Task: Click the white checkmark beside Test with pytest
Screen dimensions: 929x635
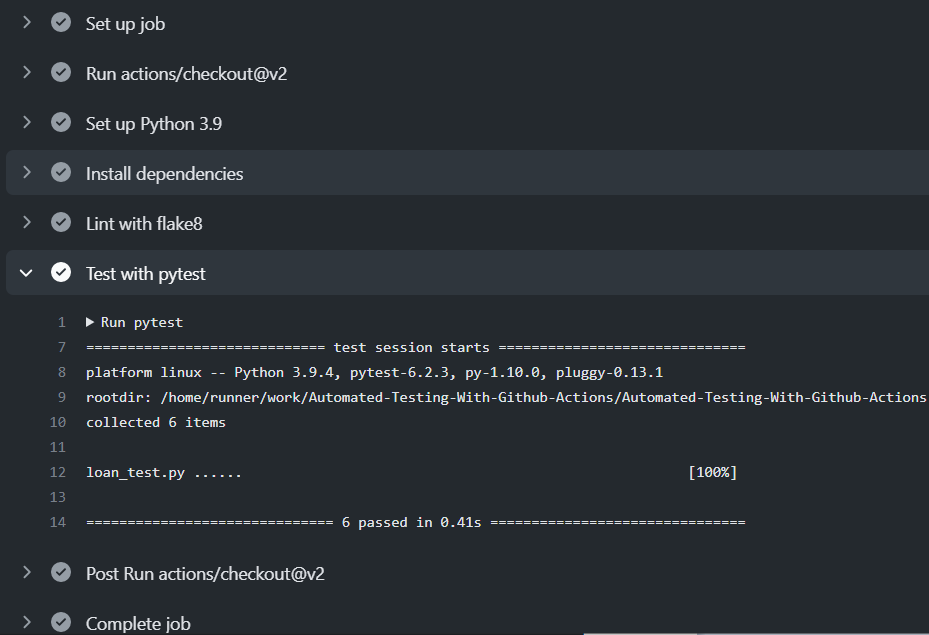Action: (x=61, y=273)
